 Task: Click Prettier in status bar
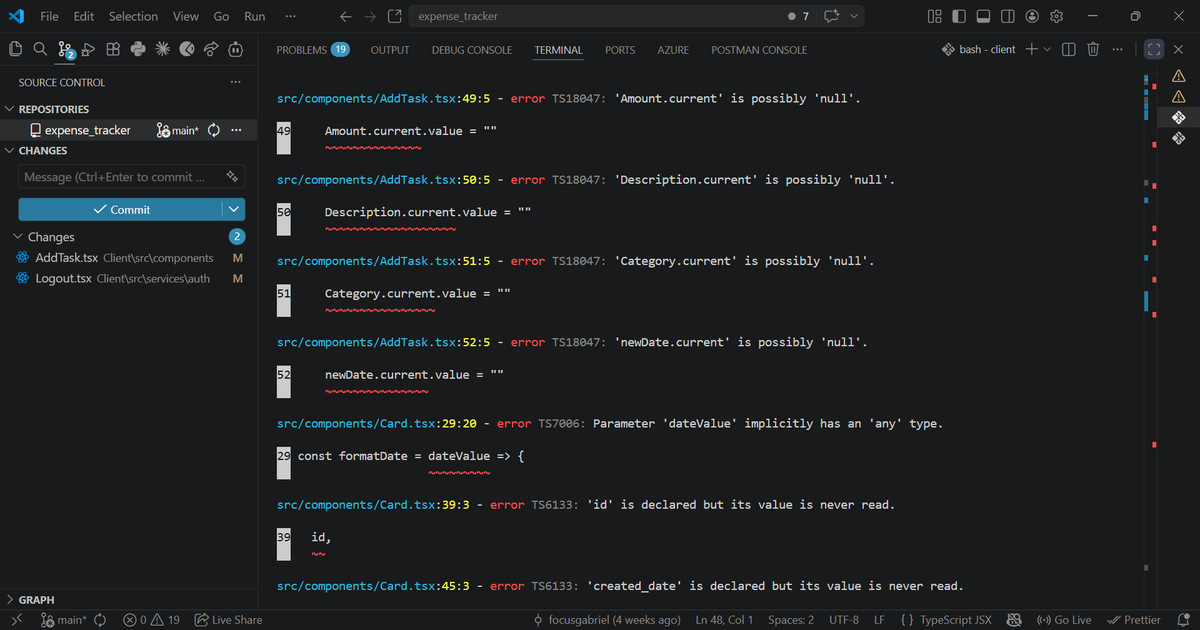(x=1134, y=620)
